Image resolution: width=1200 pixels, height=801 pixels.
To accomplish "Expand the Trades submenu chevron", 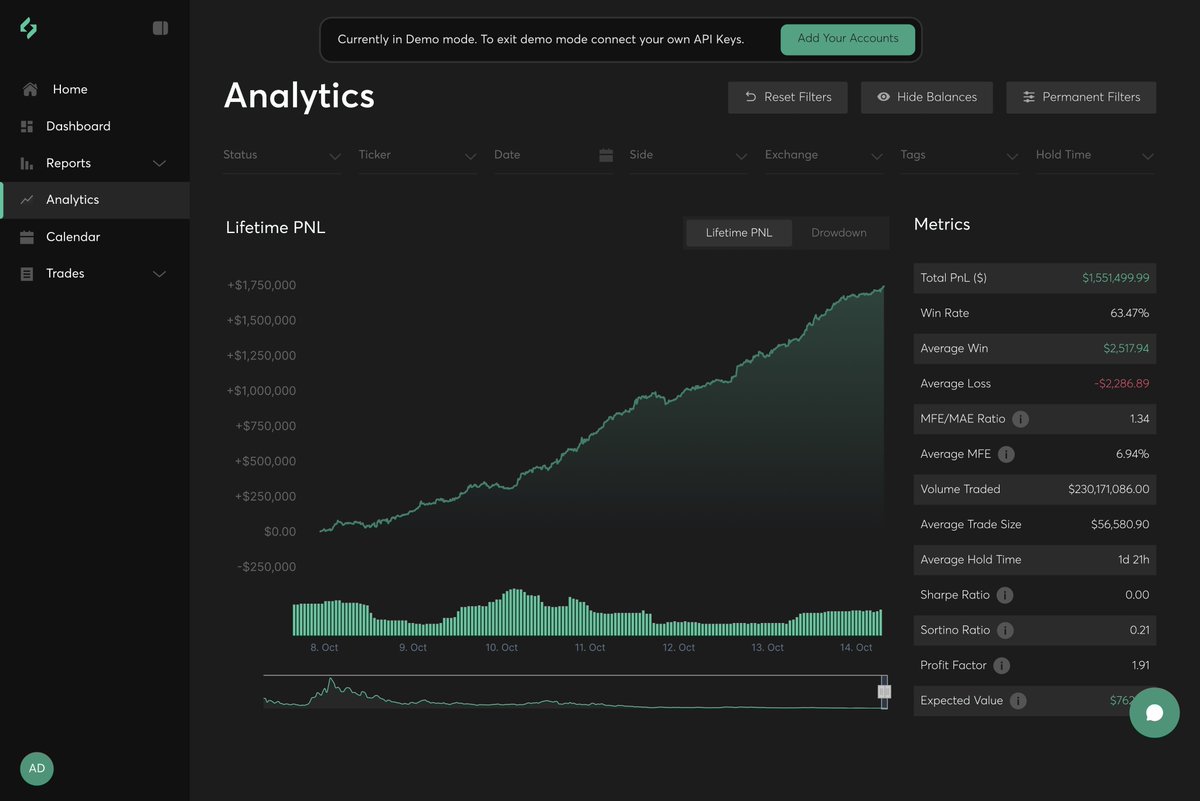I will pos(159,274).
